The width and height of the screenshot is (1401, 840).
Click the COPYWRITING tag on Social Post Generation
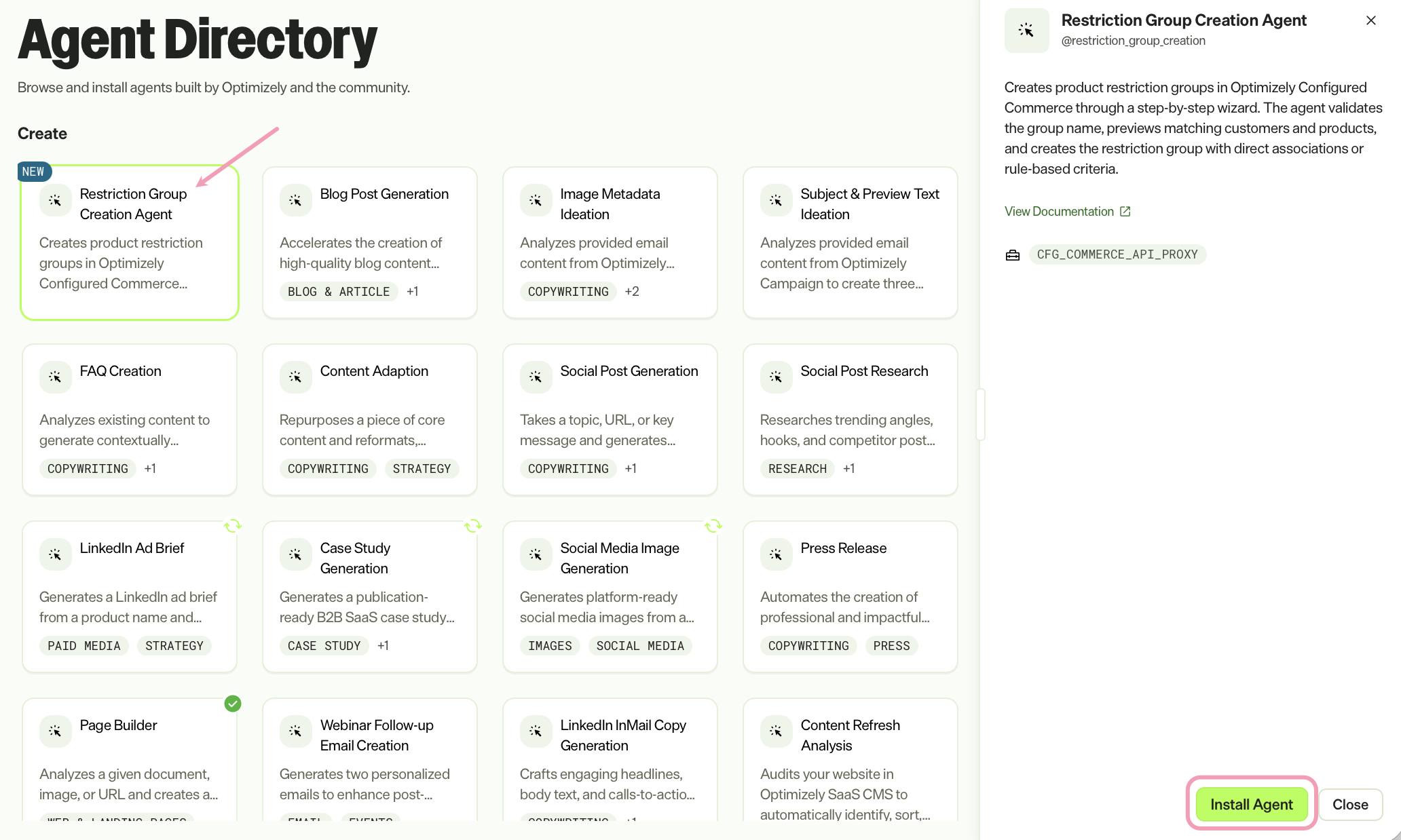[568, 469]
